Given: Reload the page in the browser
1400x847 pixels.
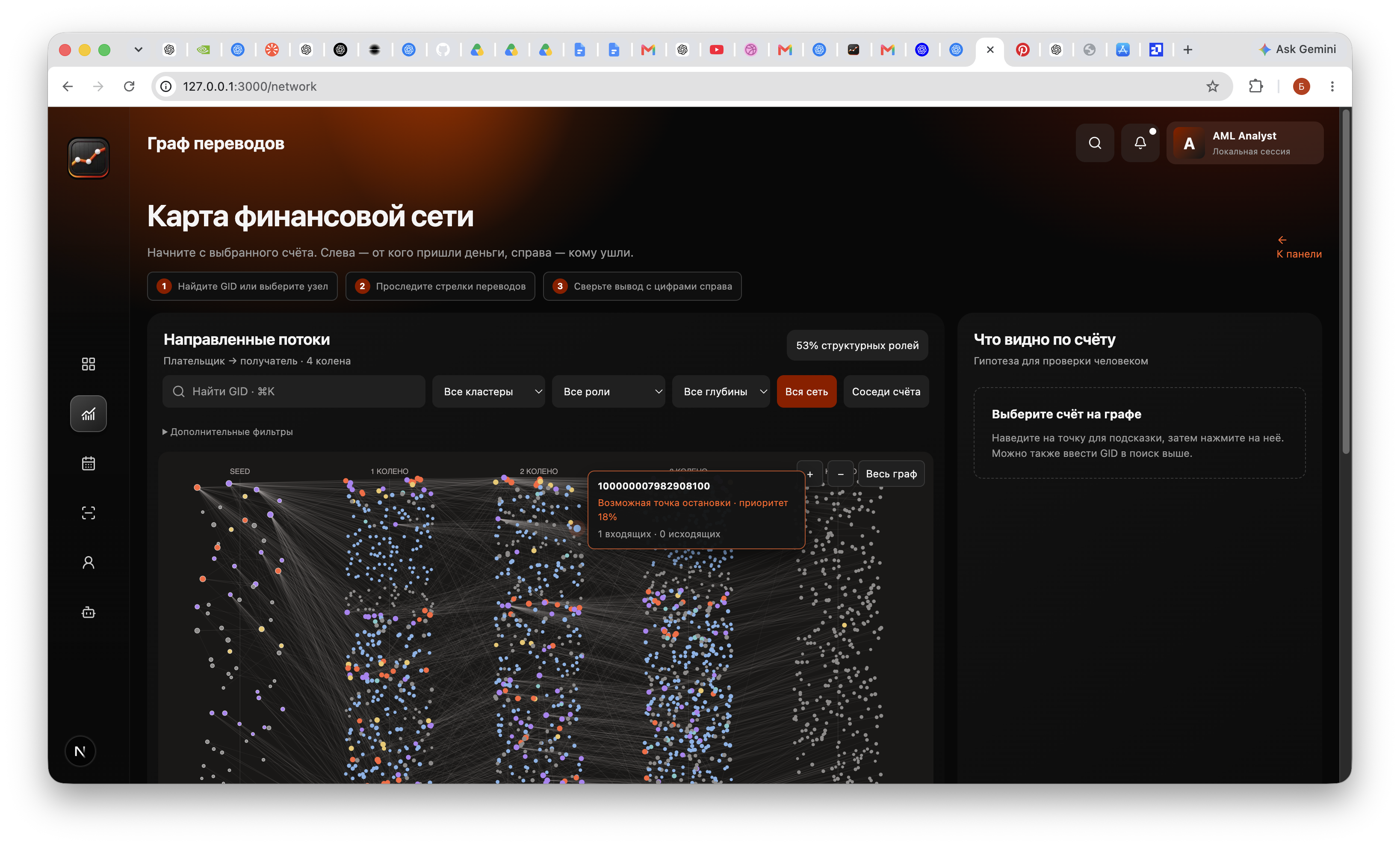Looking at the screenshot, I should [x=129, y=86].
